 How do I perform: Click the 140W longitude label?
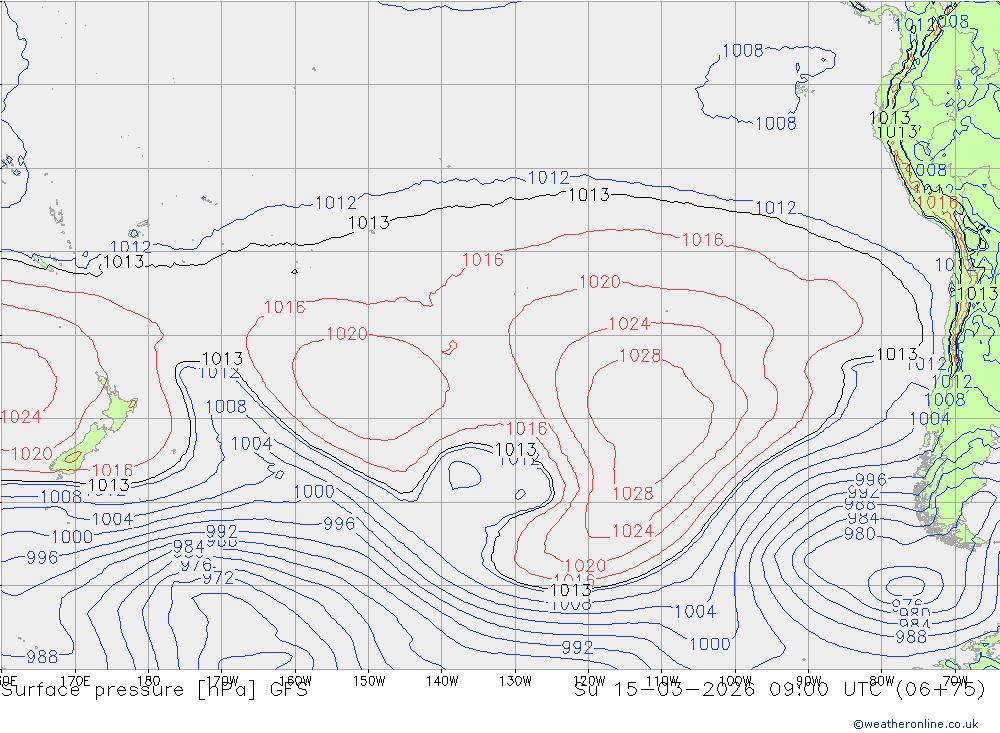[x=442, y=681]
